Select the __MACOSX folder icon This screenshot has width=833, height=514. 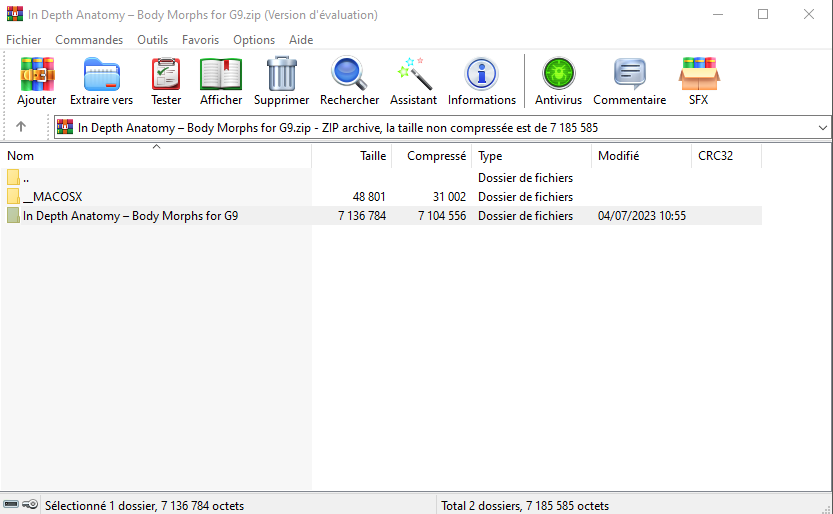coord(13,196)
